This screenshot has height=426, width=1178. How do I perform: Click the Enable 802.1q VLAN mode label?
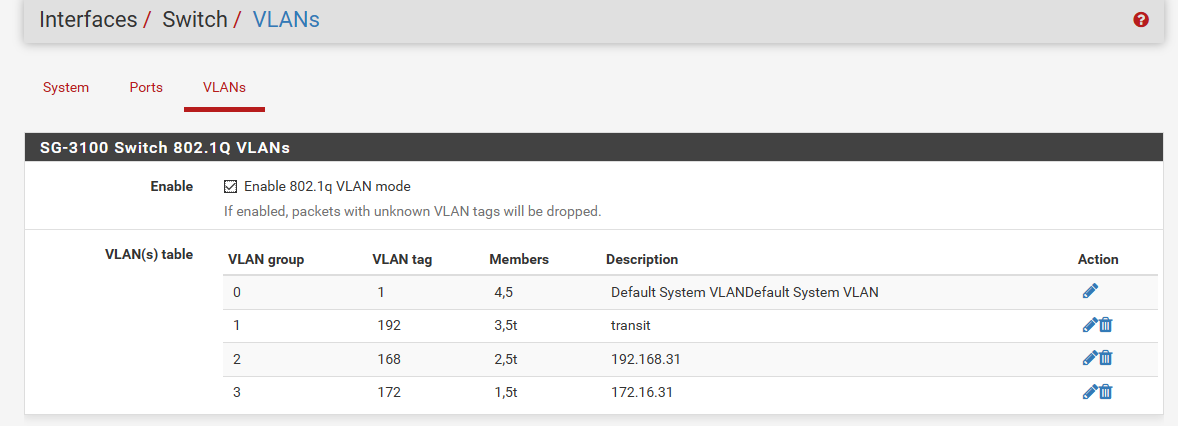327,186
